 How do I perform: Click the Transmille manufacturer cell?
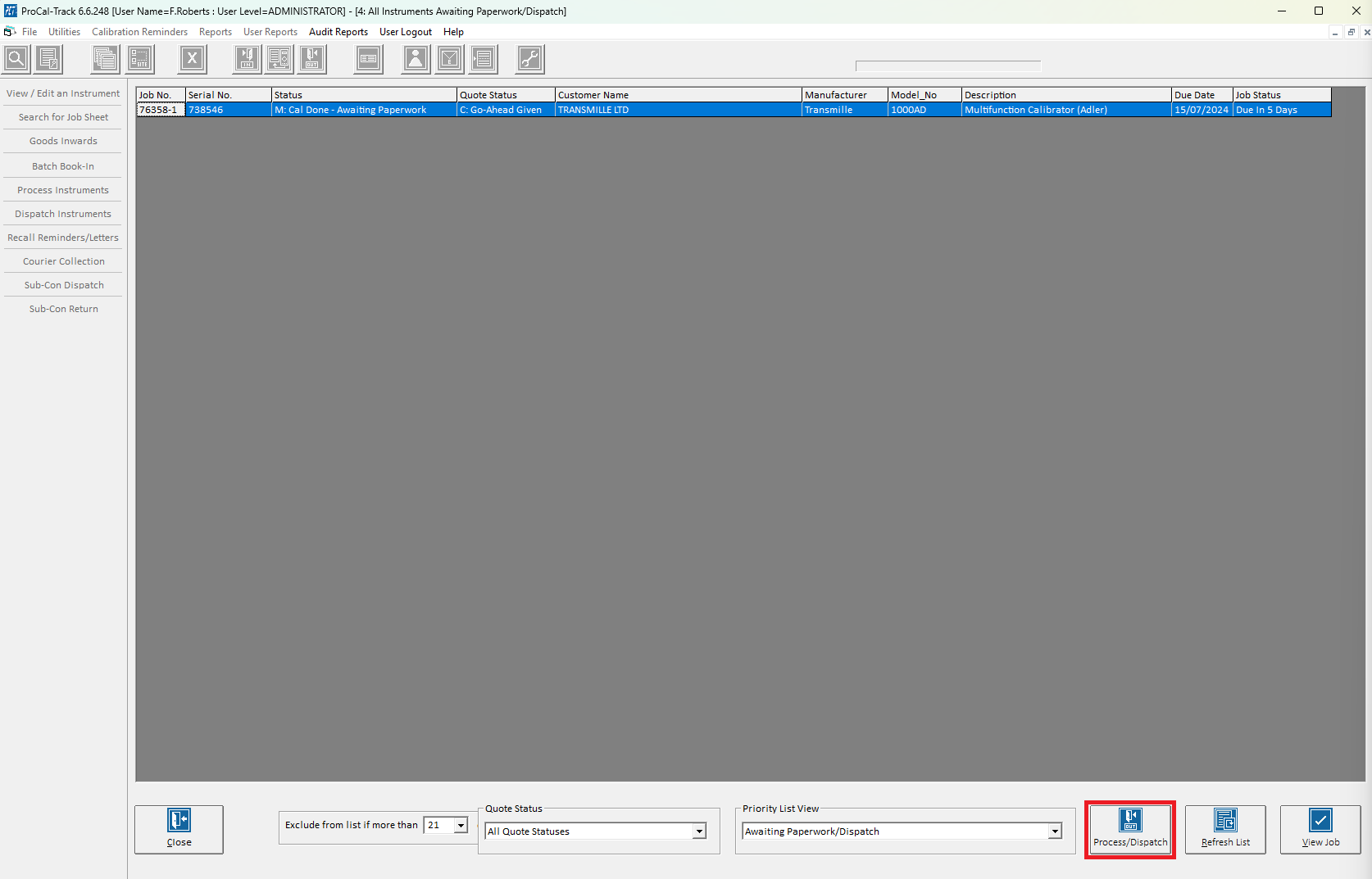(845, 110)
